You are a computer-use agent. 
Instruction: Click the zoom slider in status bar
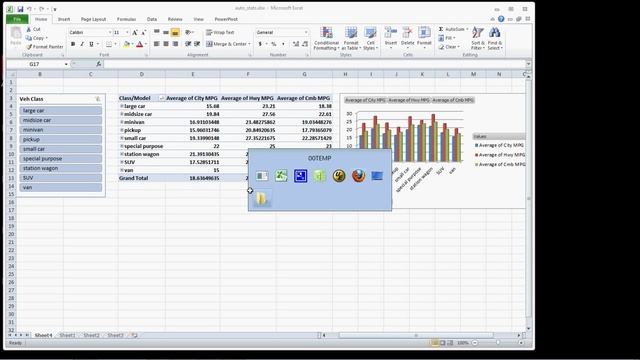click(x=498, y=343)
